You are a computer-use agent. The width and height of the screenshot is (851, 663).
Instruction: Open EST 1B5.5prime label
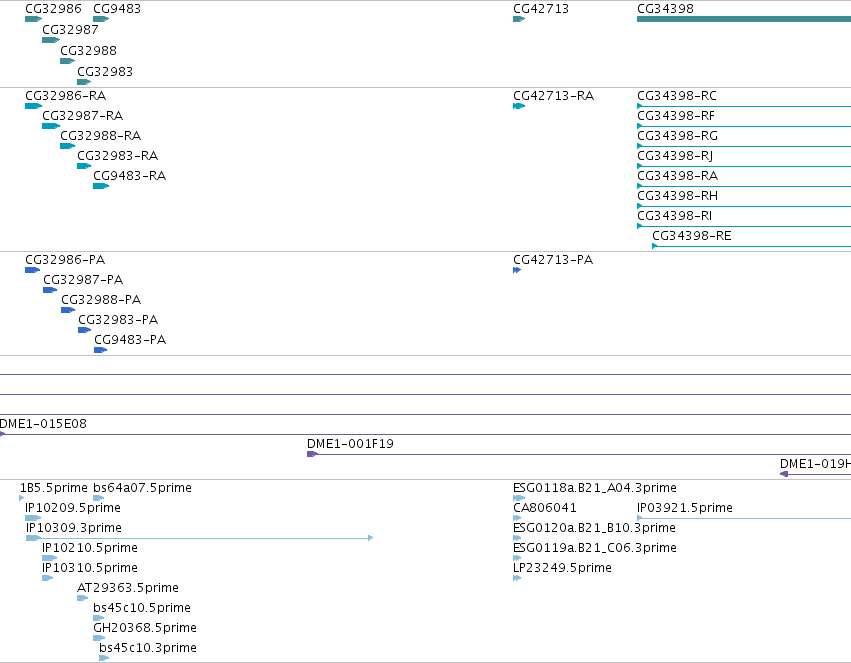(x=54, y=488)
